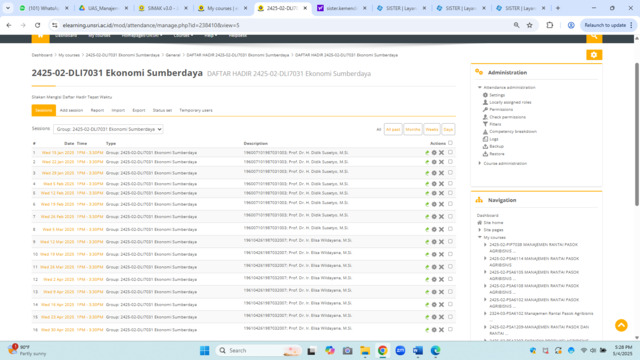
Task: Switch to the Status set tab
Action: click(162, 110)
